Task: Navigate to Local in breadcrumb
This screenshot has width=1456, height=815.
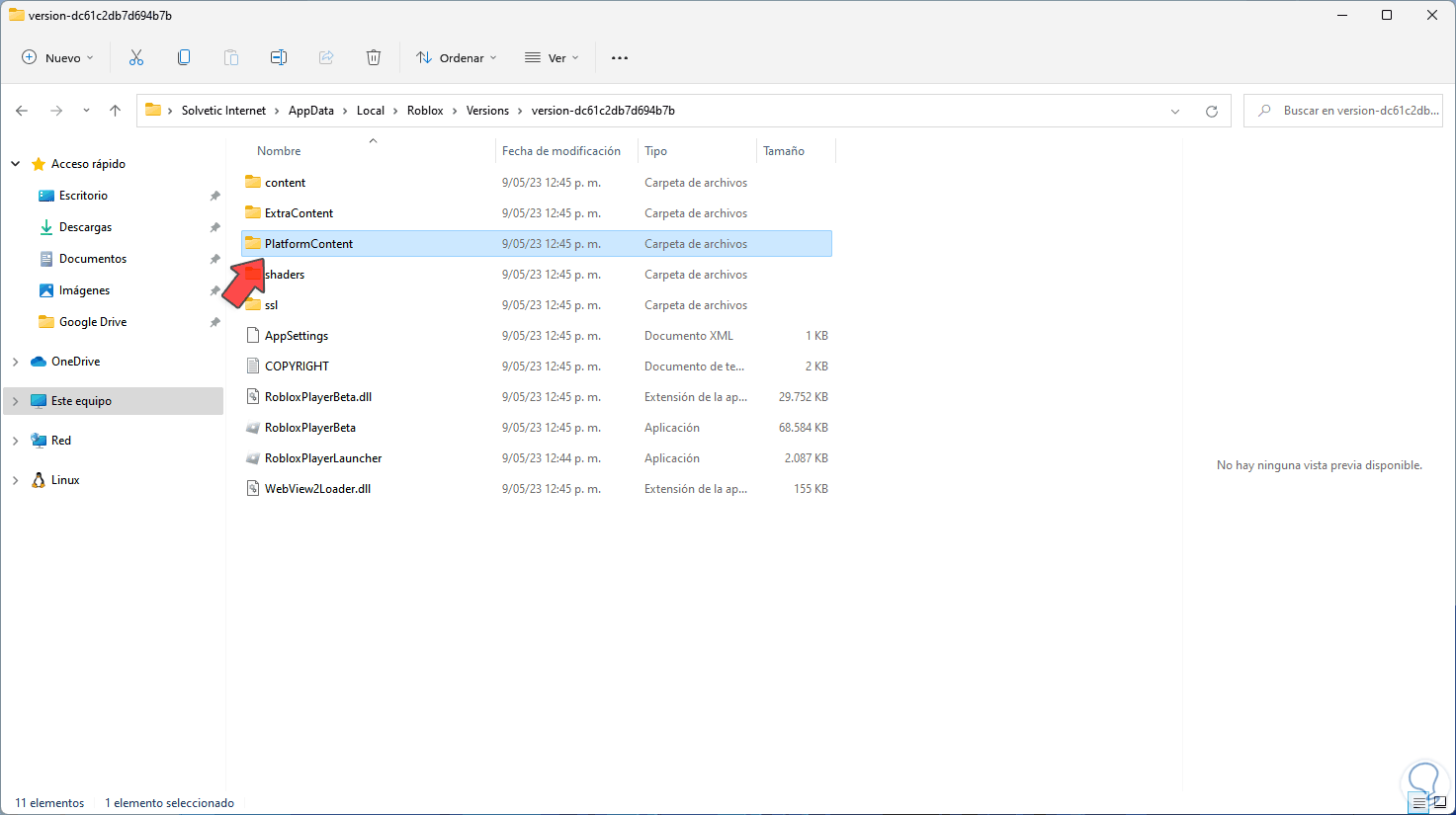Action: (x=371, y=111)
